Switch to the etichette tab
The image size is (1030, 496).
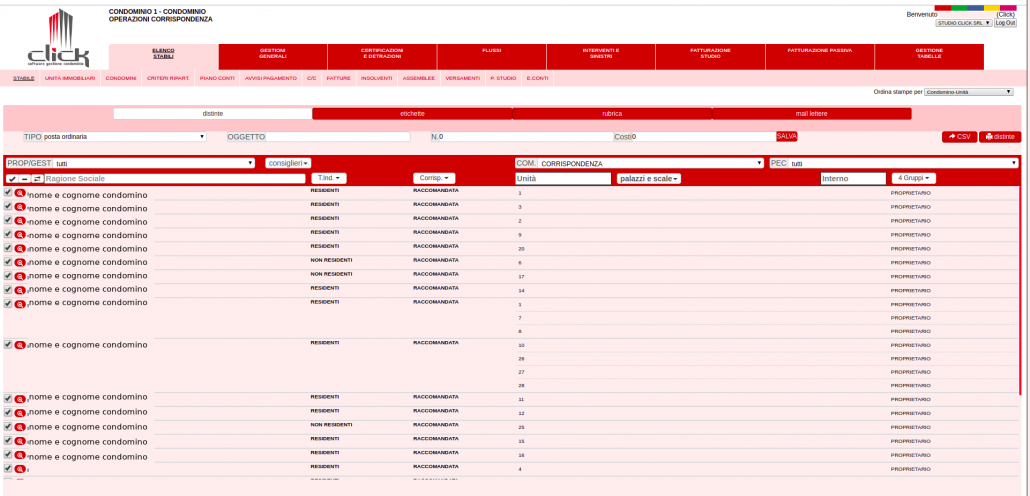[412, 114]
